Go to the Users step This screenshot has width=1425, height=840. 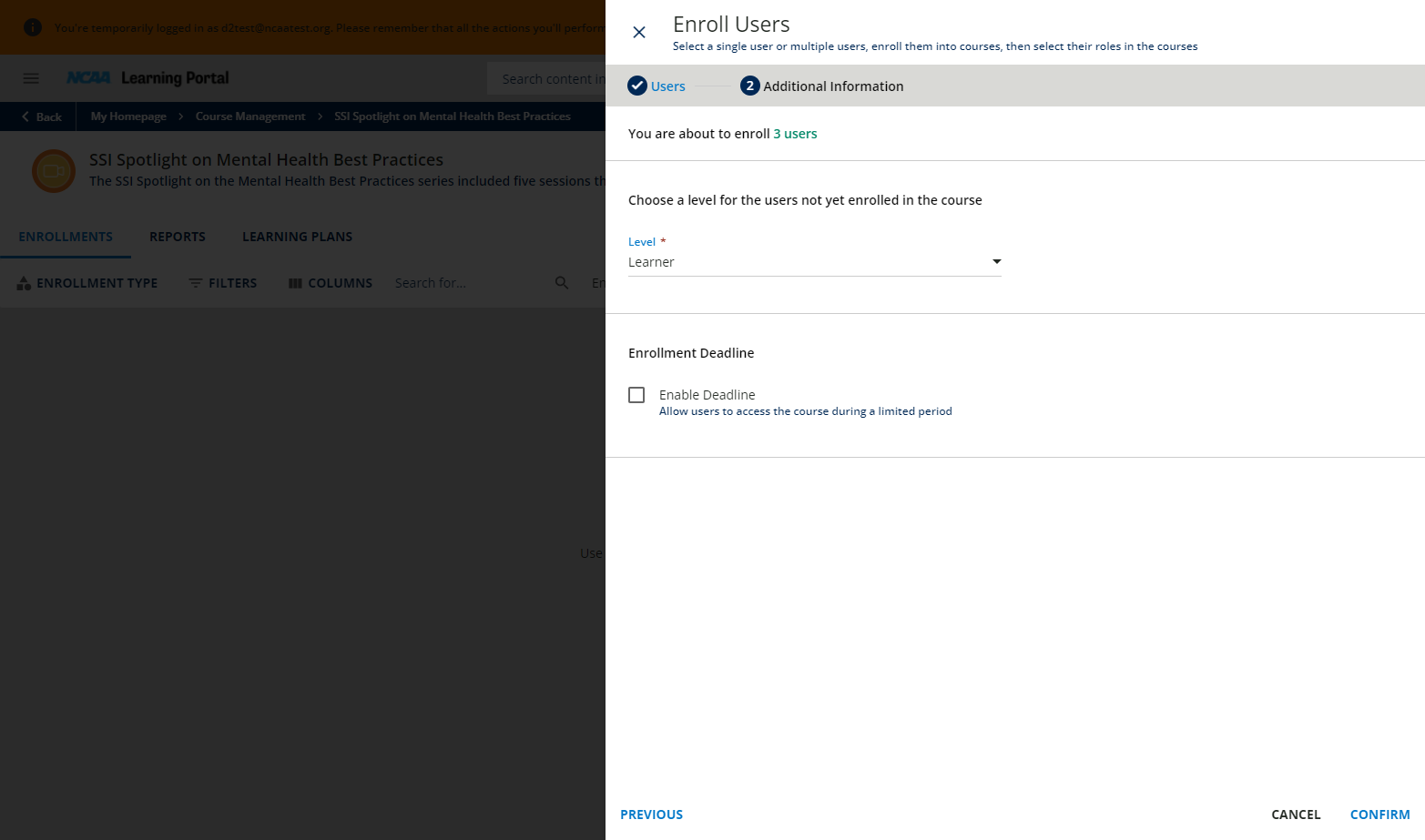[x=667, y=86]
